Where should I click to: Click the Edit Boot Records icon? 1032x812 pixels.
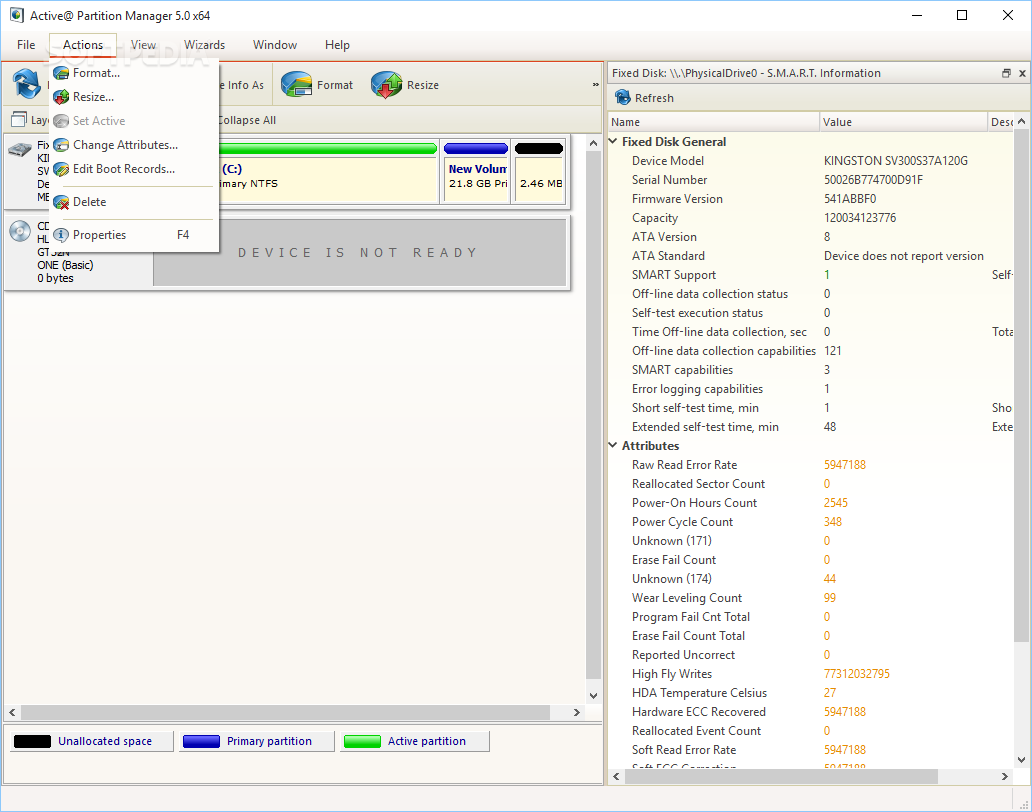point(61,169)
